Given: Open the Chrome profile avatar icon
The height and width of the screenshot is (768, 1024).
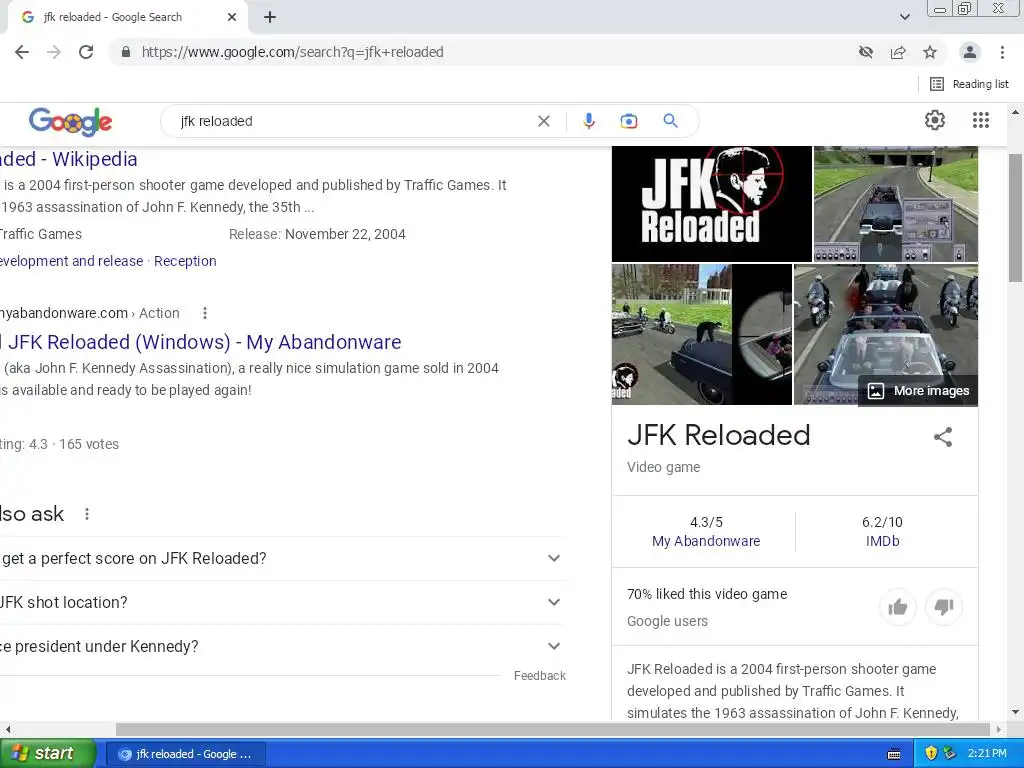Looking at the screenshot, I should (x=970, y=52).
